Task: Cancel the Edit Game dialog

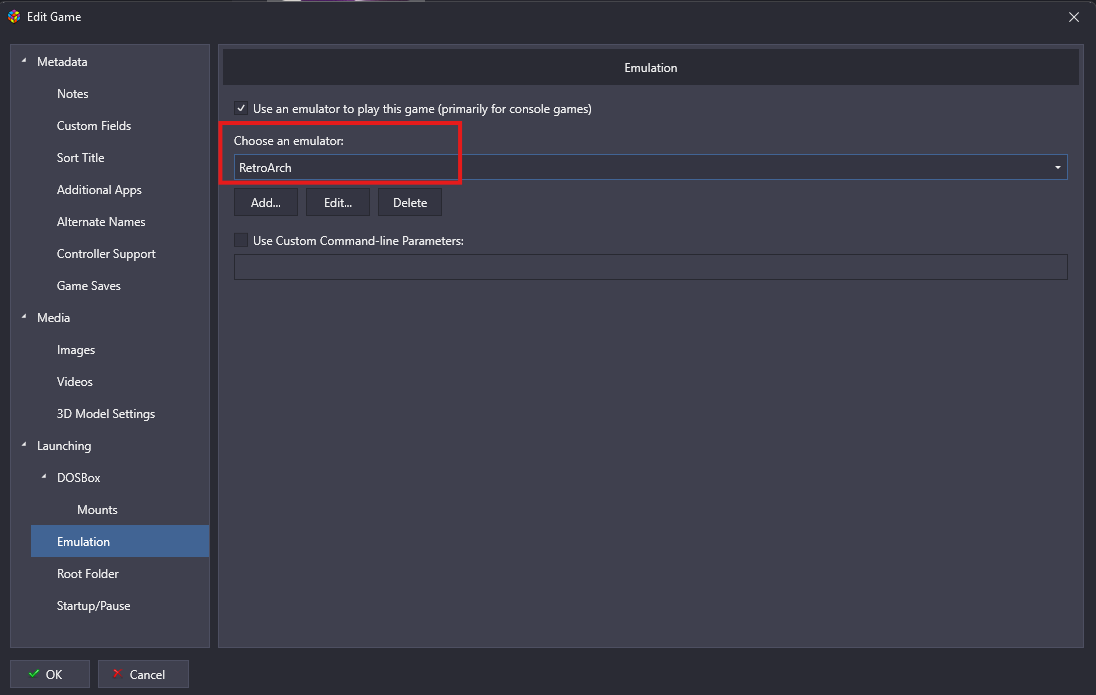Action: coord(143,674)
